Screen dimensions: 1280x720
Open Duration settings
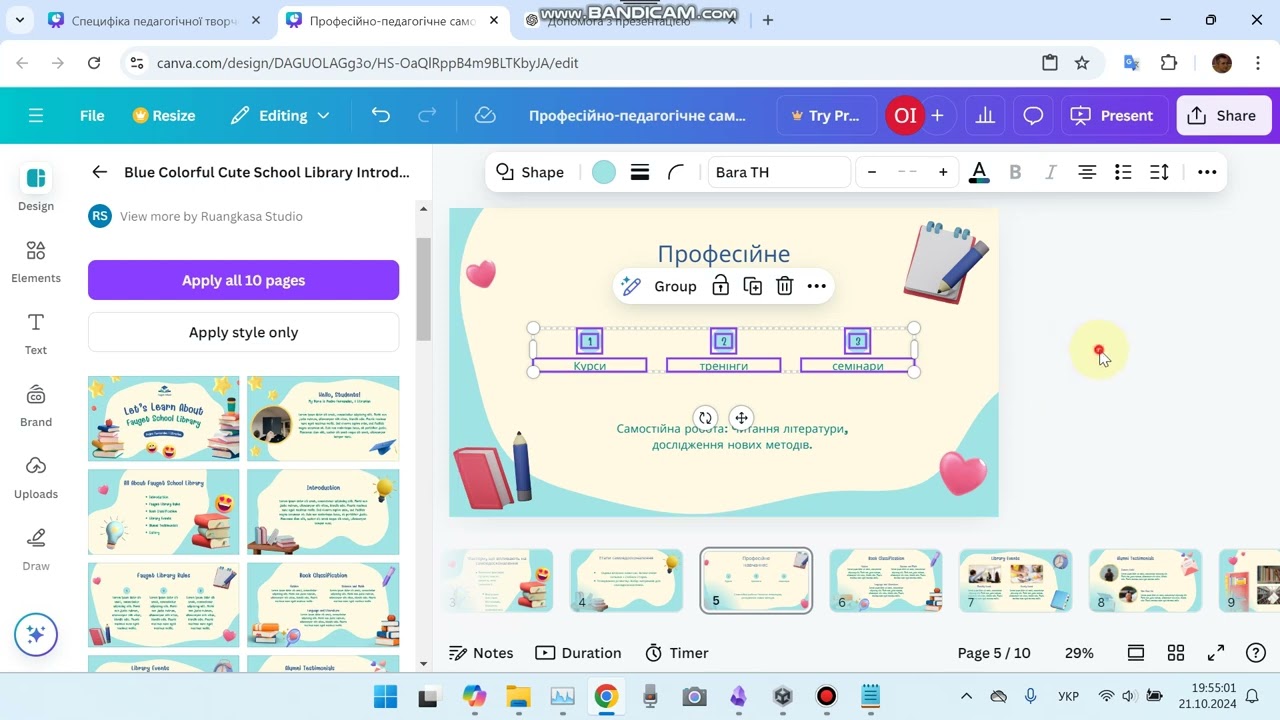(579, 653)
